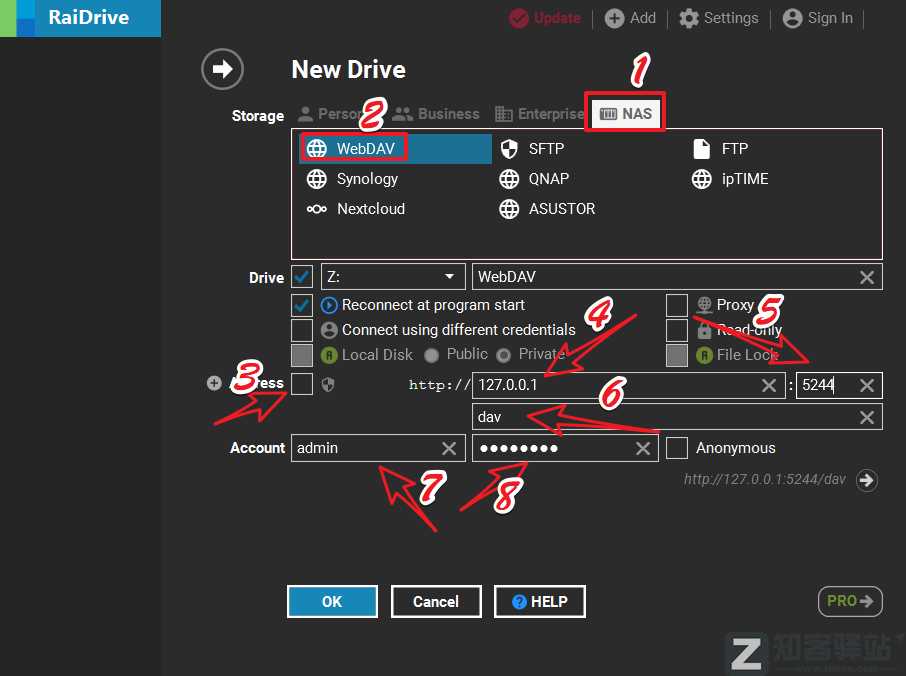Click the Cancel button
Screen dimensions: 906x676
coord(436,601)
